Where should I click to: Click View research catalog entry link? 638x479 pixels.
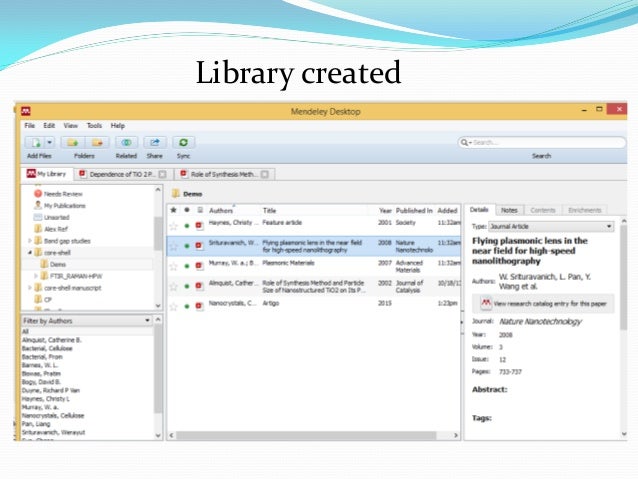pos(544,304)
